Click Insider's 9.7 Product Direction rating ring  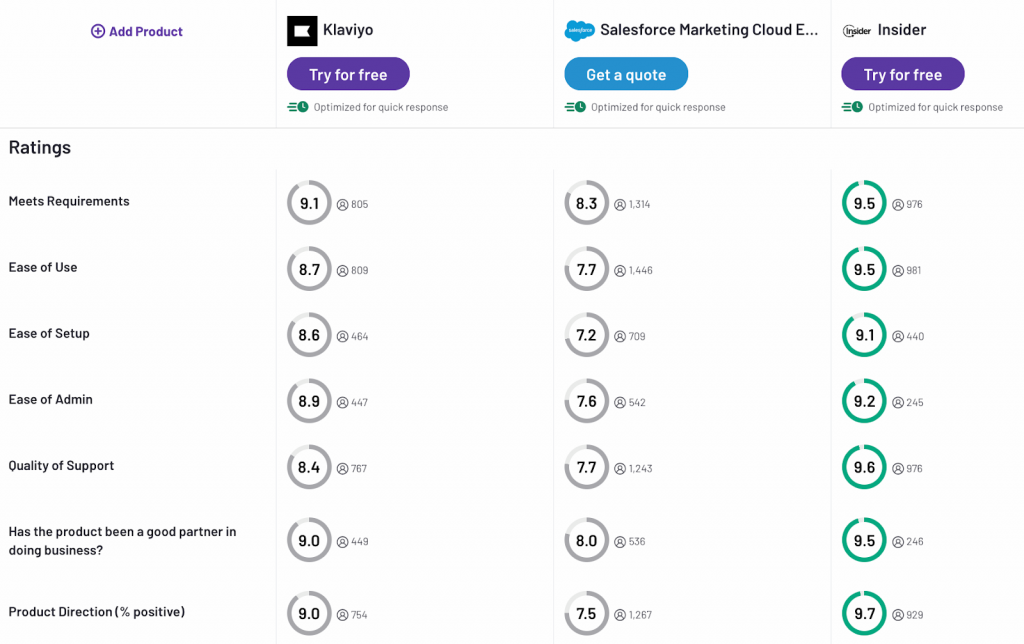(x=864, y=613)
